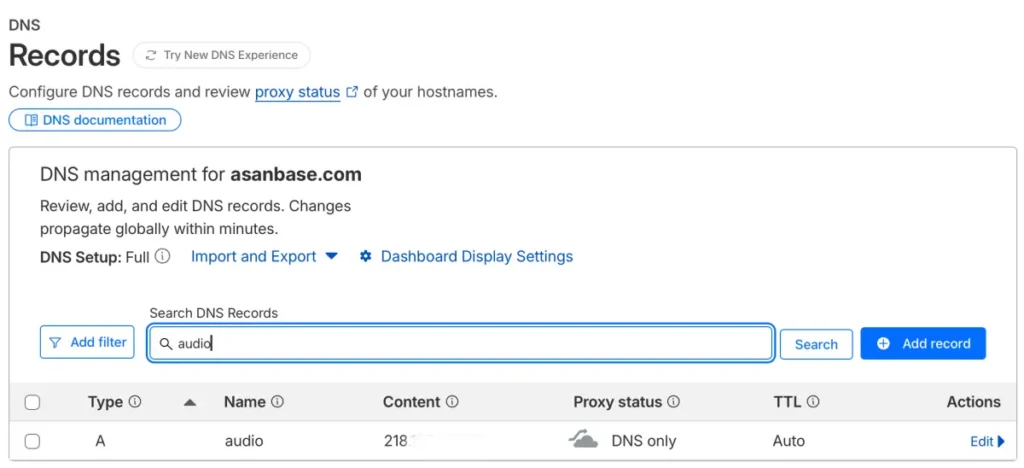Click the audio name cell
Screen dimensions: 1024x468
click(x=244, y=441)
